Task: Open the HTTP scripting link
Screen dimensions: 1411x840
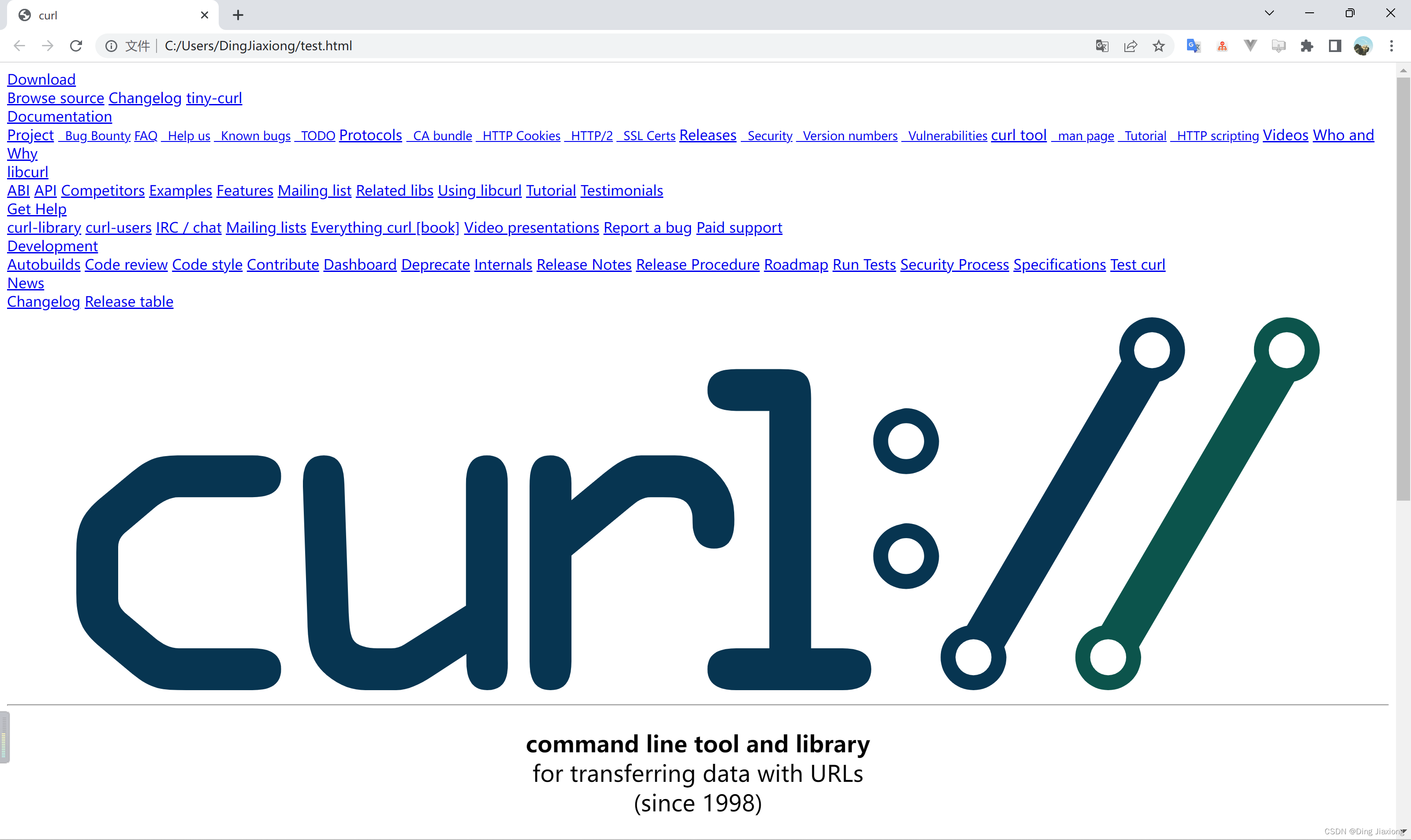Action: (x=1214, y=137)
